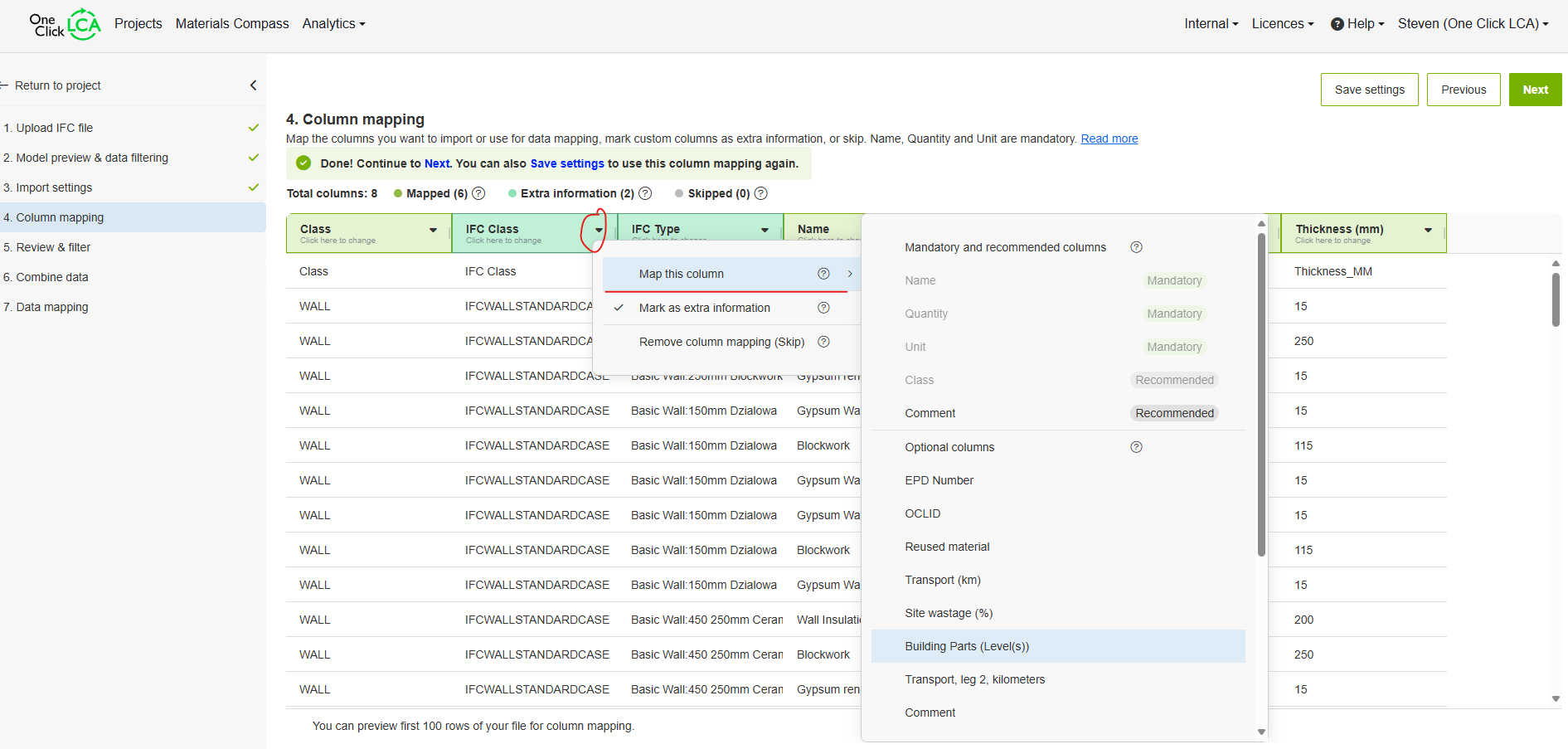Expand the Licences menu
Viewport: 1568px width, 749px height.
point(1283,24)
